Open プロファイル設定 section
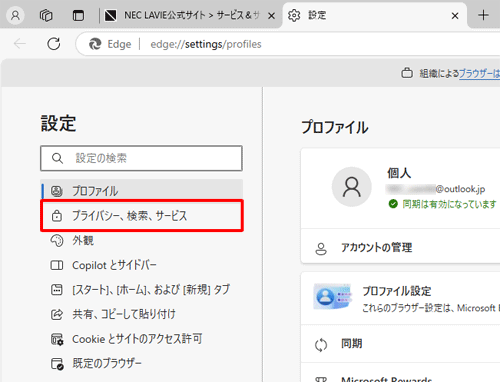Screen dimensions: 500x382 400,298
